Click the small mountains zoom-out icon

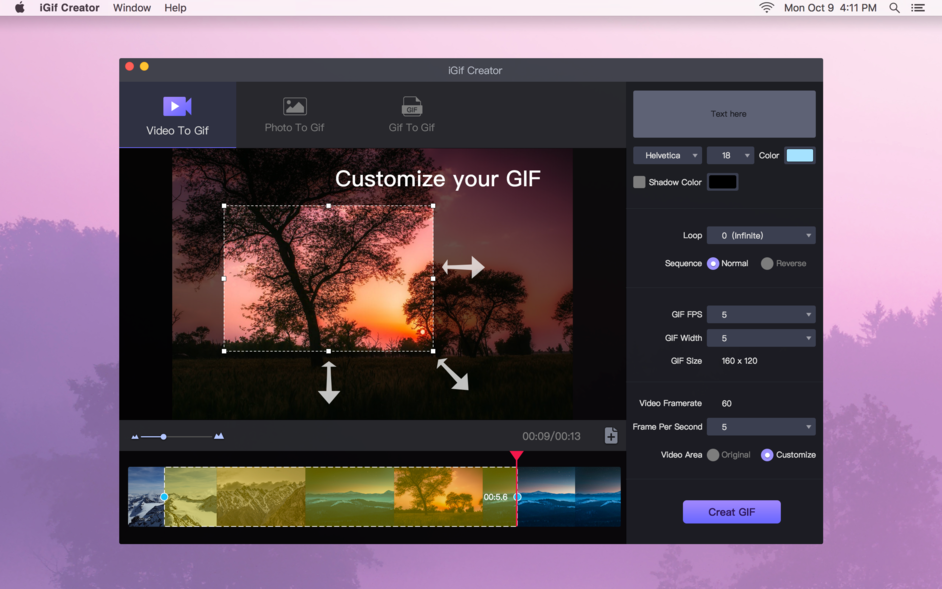[134, 436]
